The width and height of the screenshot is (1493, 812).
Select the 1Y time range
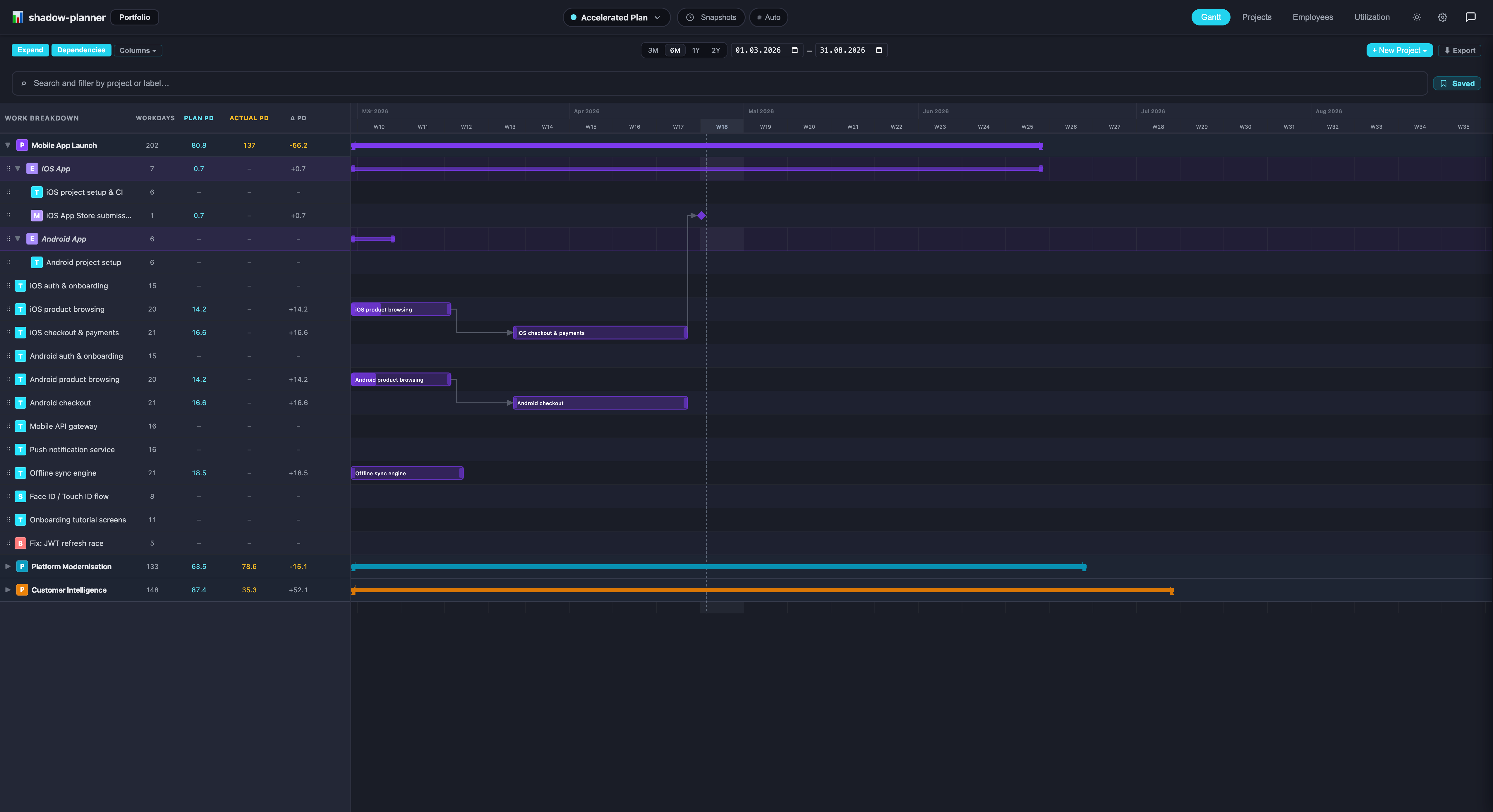point(696,50)
